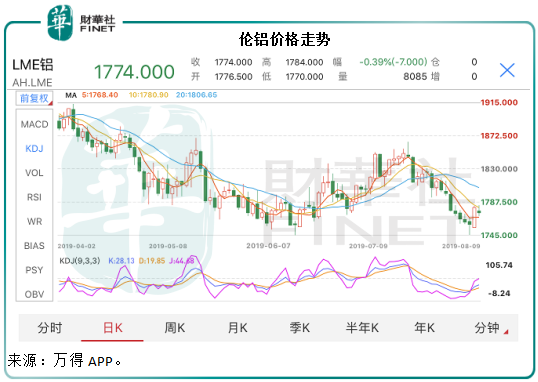The image size is (538, 382).
Task: Click the MA 5:1768.40 value
Action: coord(100,95)
